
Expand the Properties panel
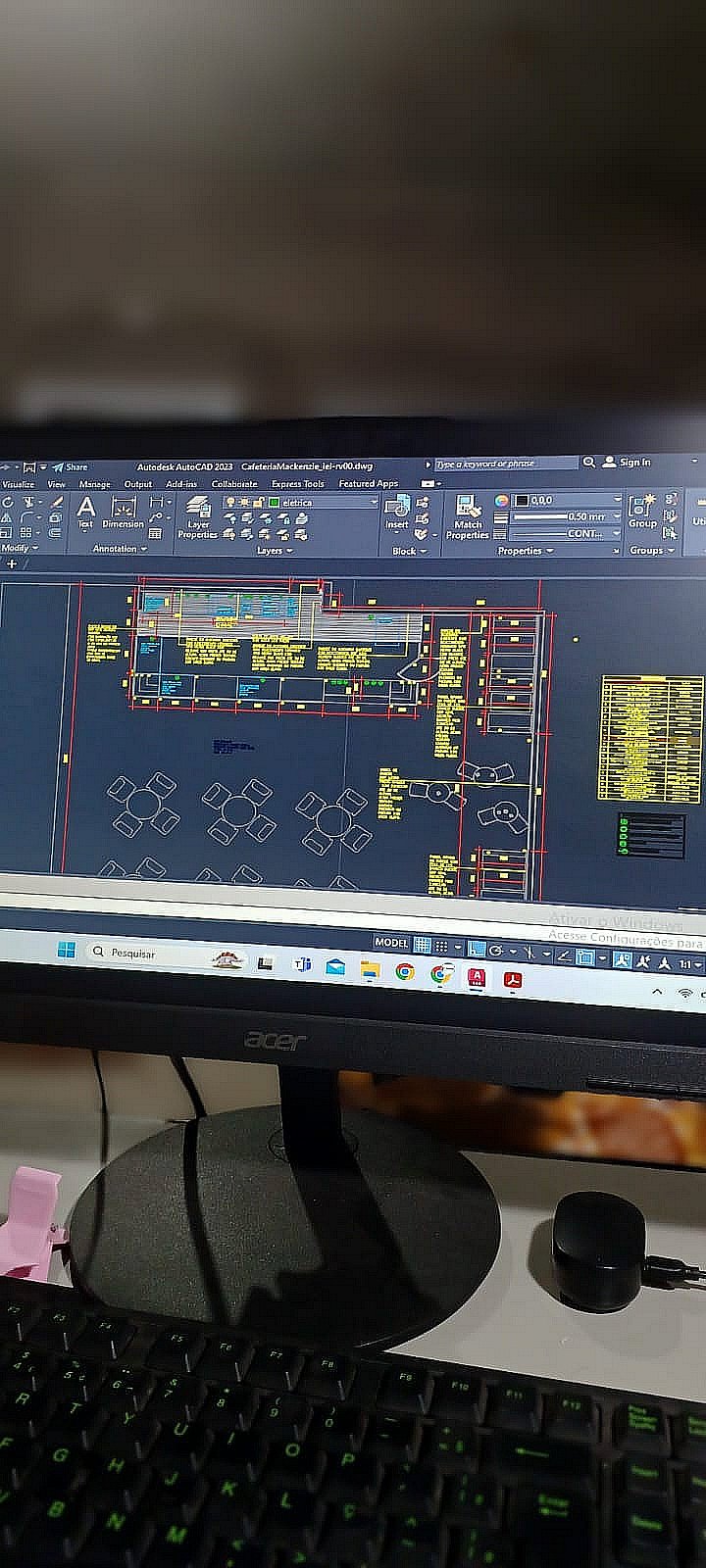pos(525,550)
